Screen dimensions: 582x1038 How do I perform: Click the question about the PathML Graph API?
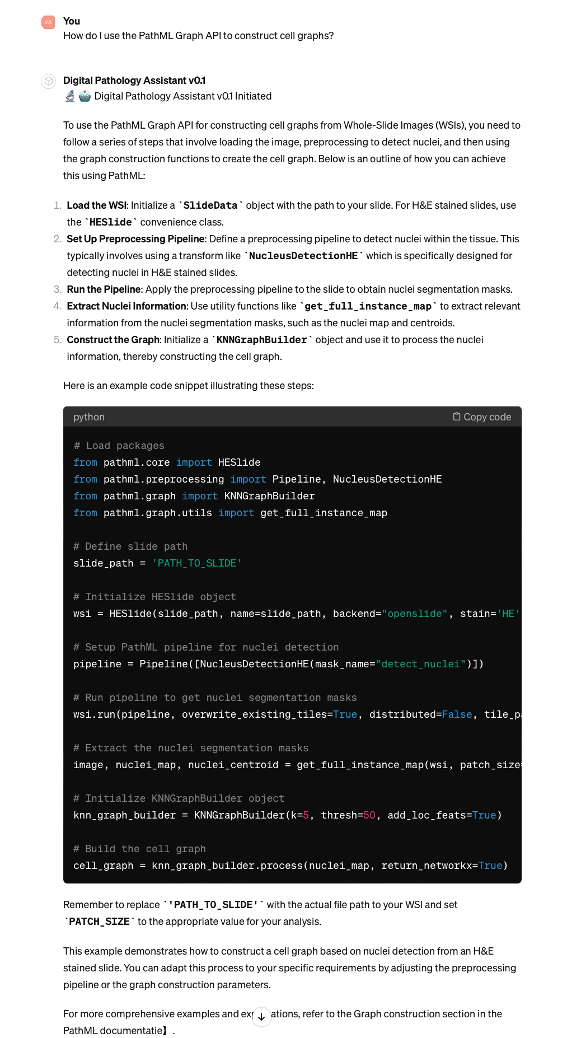pos(199,36)
